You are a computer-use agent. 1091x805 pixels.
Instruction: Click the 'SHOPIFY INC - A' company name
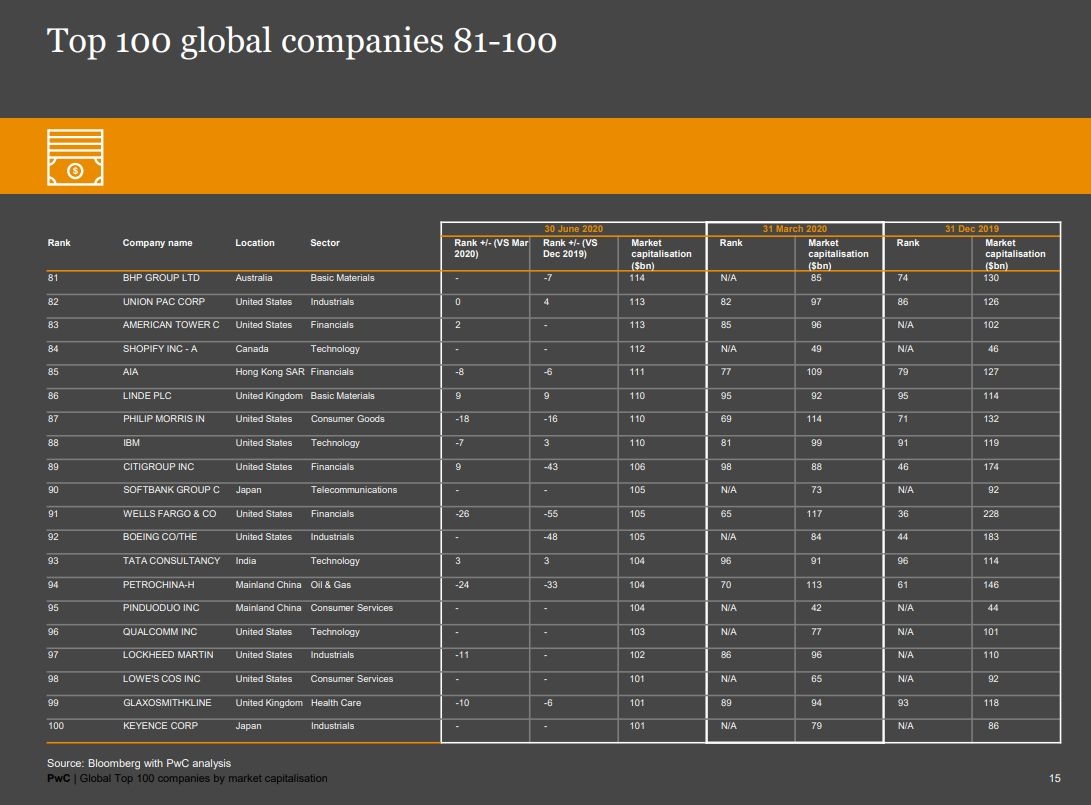point(160,349)
